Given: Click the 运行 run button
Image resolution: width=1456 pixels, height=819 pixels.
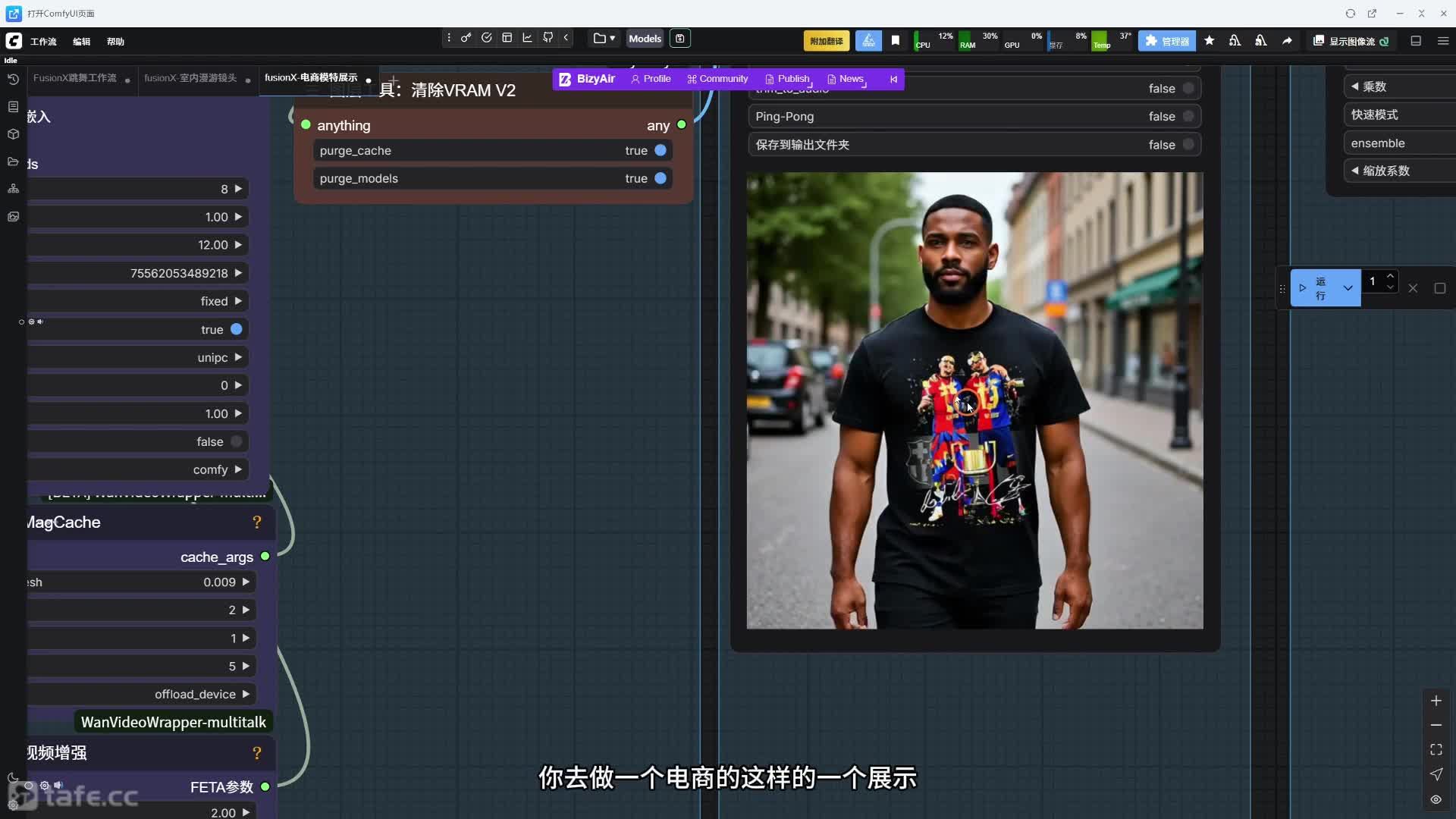Looking at the screenshot, I should click(x=1314, y=288).
